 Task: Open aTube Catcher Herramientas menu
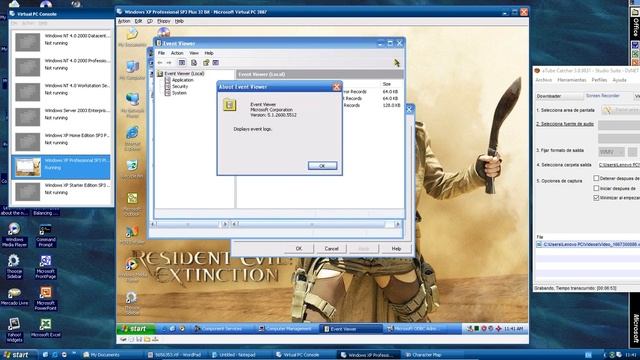point(571,80)
